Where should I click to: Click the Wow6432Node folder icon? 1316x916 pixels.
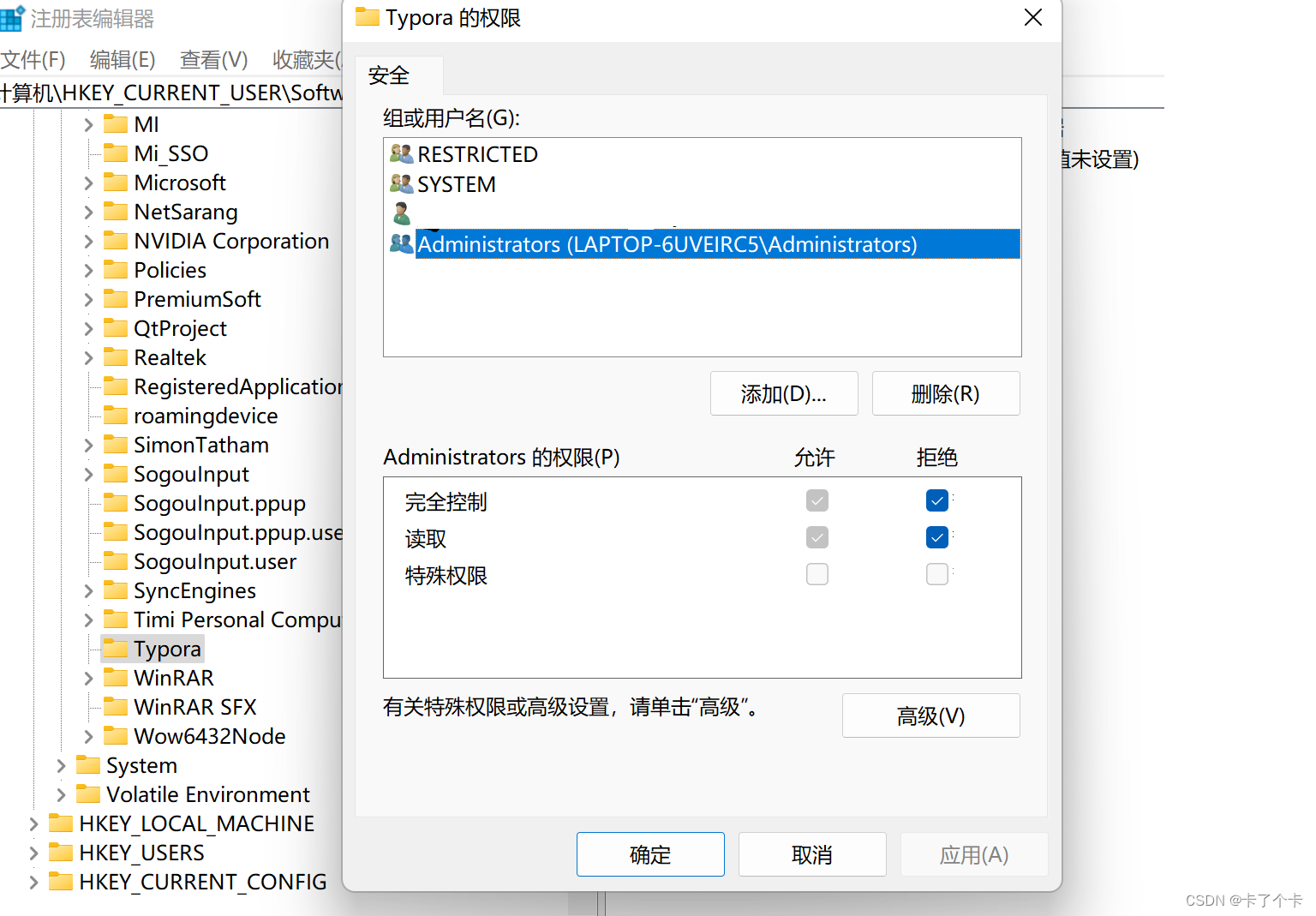[x=116, y=736]
